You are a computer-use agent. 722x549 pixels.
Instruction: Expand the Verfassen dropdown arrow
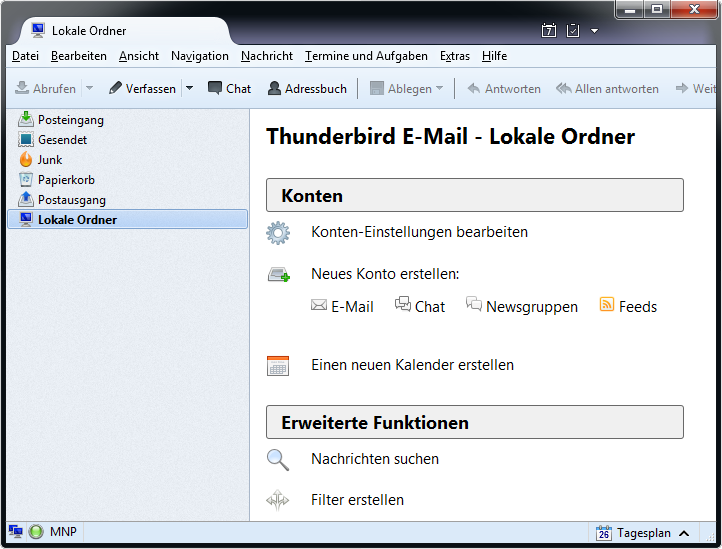[x=190, y=89]
